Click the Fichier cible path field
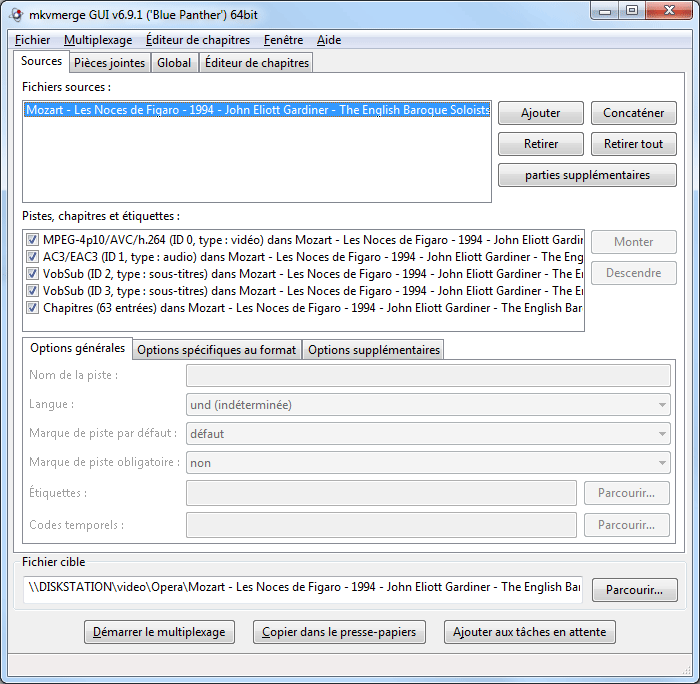 tap(304, 588)
